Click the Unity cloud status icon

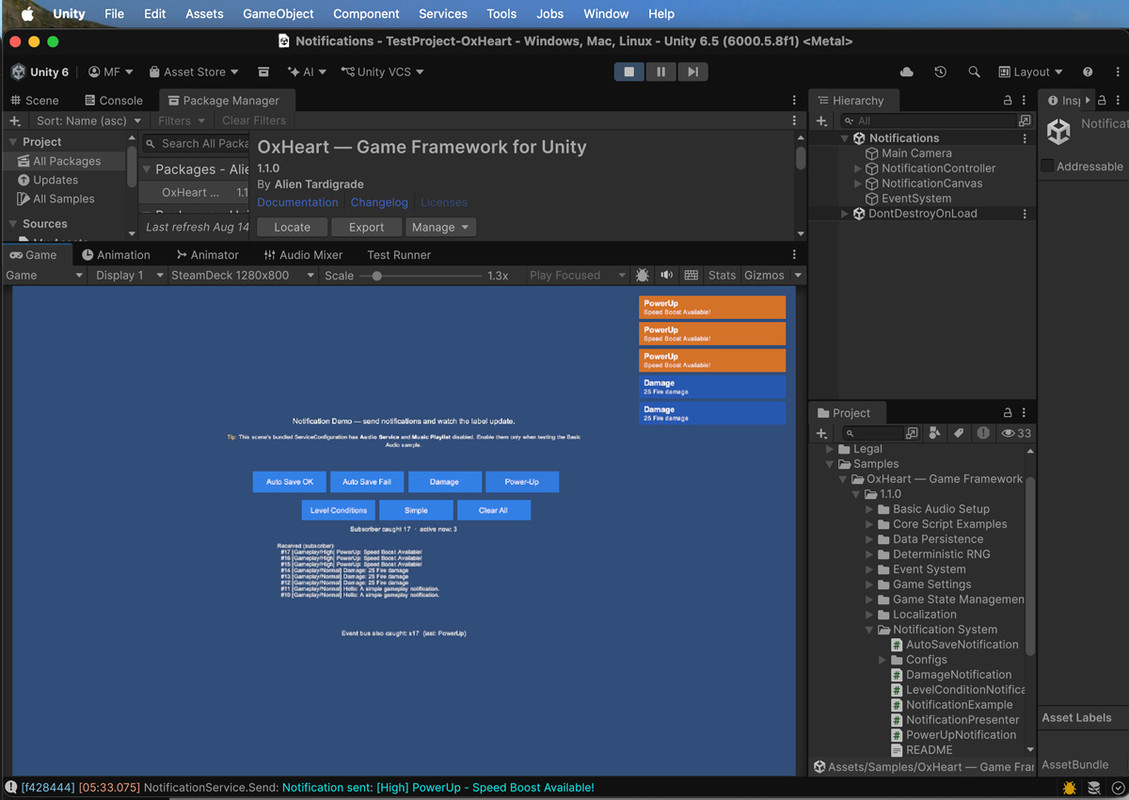point(907,72)
